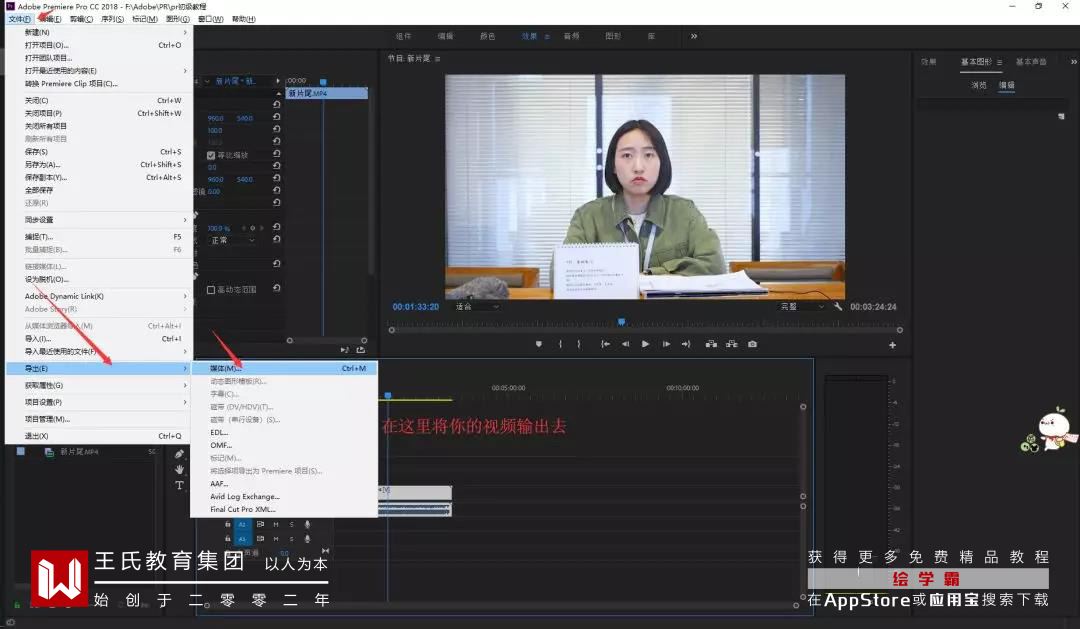This screenshot has height=629, width=1080.
Task: Open the 正常 blend mode dropdown
Action: (x=233, y=240)
